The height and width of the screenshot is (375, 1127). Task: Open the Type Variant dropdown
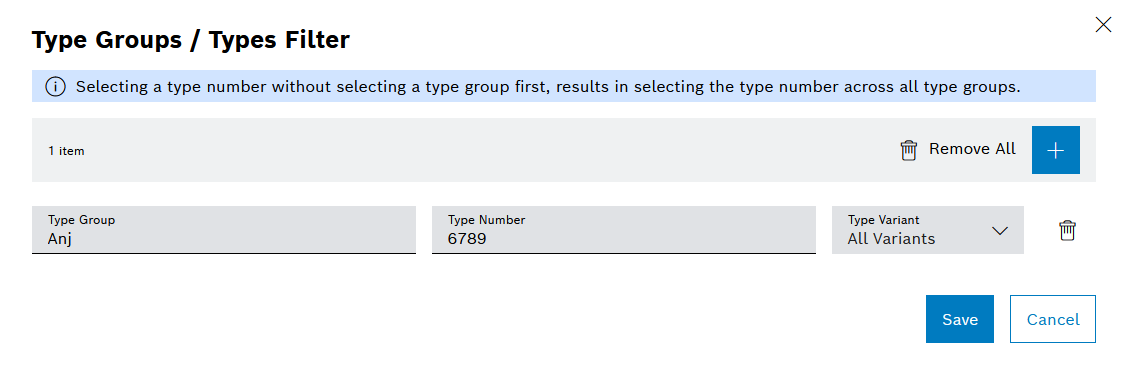[927, 230]
